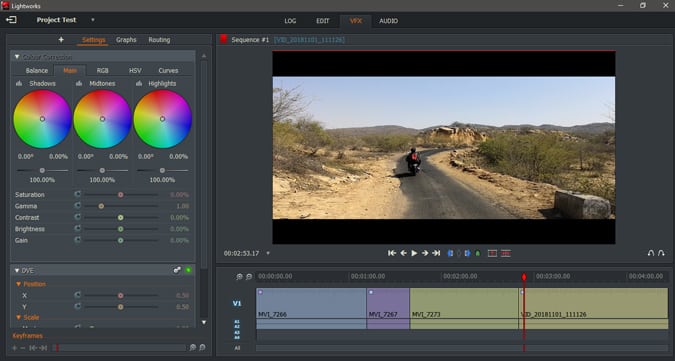
Task: Add a new effect with the plus icon
Action: click(x=61, y=40)
